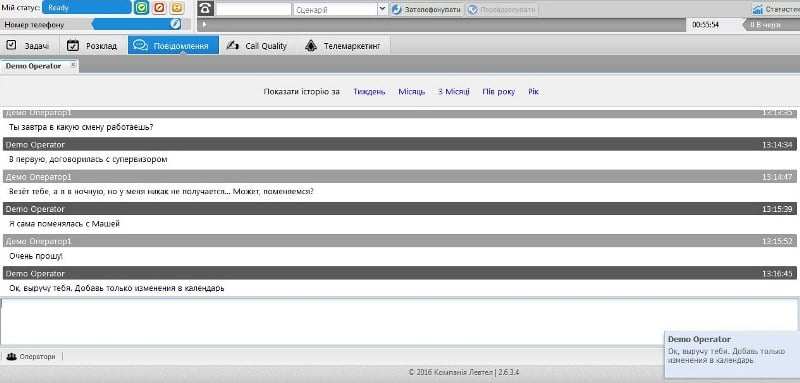Click the phone number edit pencil icon
Image resolution: width=800 pixels, height=383 pixels.
click(175, 24)
